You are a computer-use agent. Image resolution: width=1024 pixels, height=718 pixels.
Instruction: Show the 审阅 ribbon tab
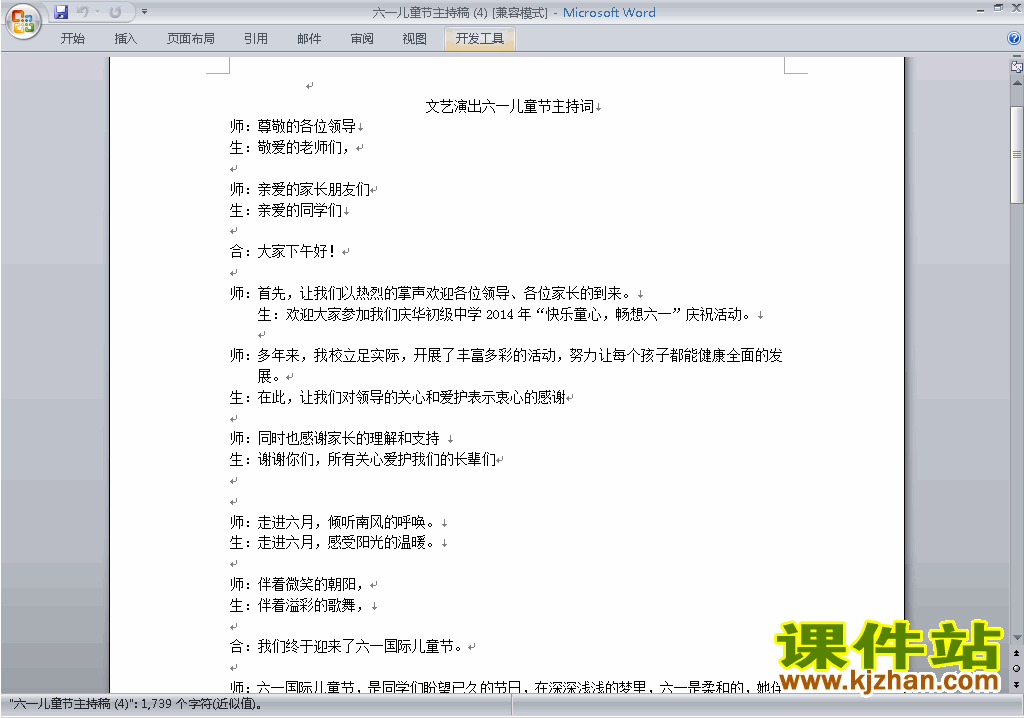coord(362,39)
